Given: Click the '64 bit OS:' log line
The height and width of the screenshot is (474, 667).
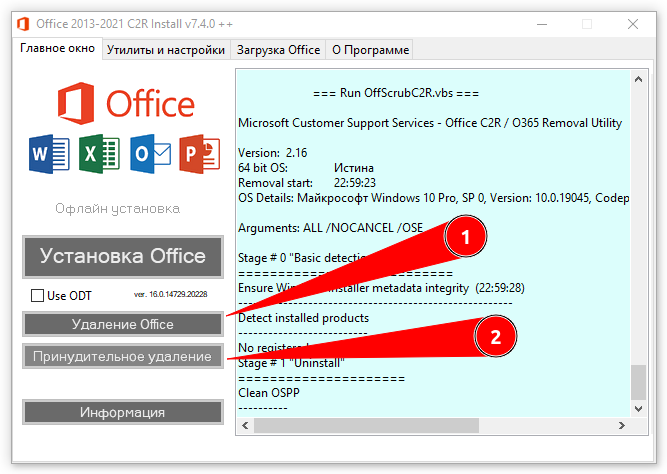Looking at the screenshot, I should pos(306,168).
